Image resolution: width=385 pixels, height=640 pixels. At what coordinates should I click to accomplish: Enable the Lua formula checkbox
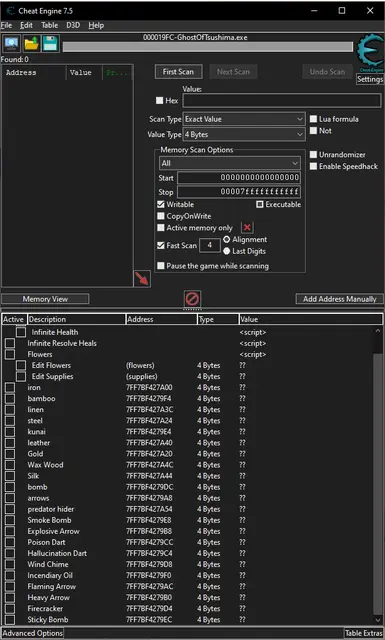pos(314,119)
